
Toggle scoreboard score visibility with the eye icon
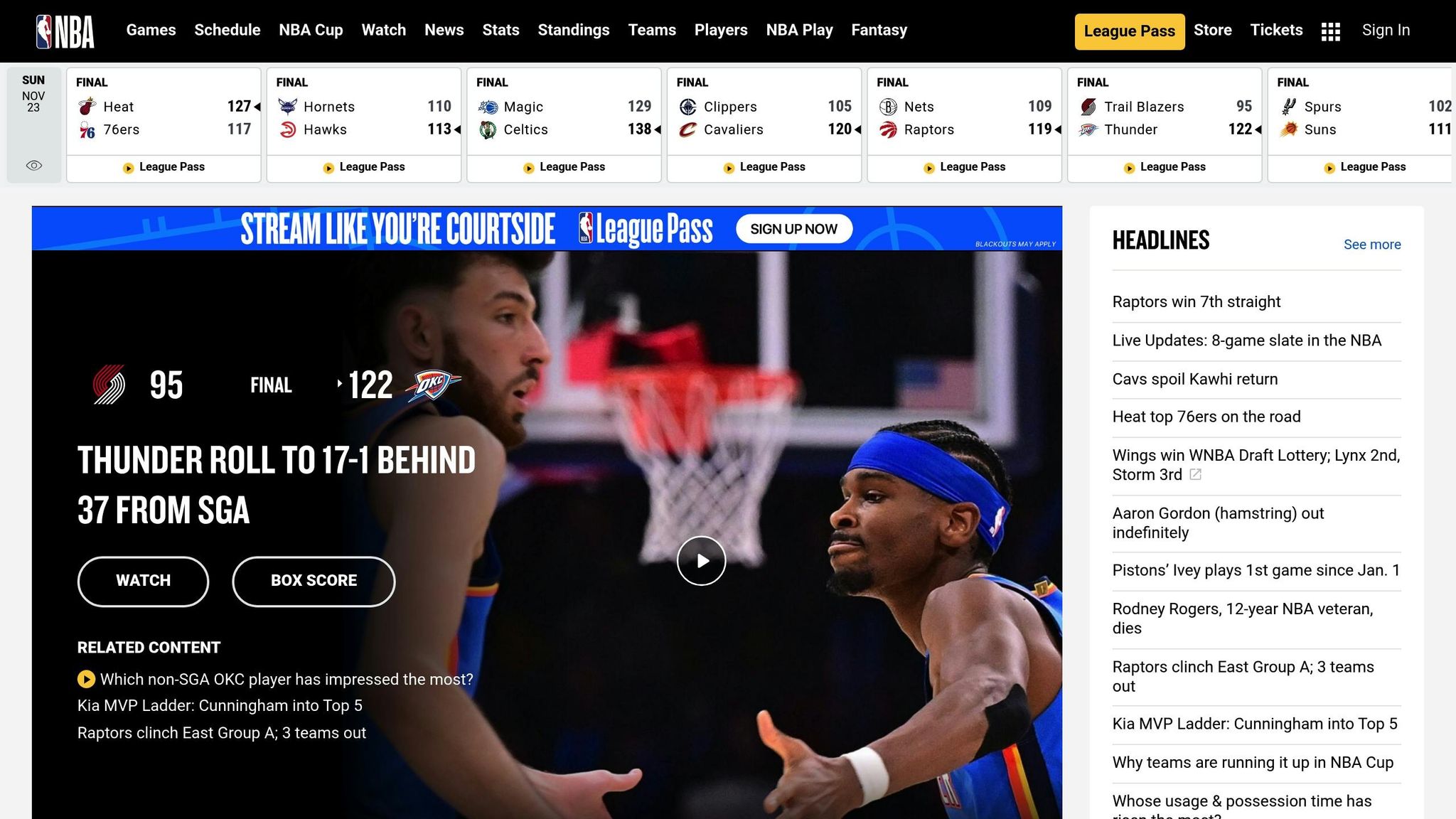(33, 165)
